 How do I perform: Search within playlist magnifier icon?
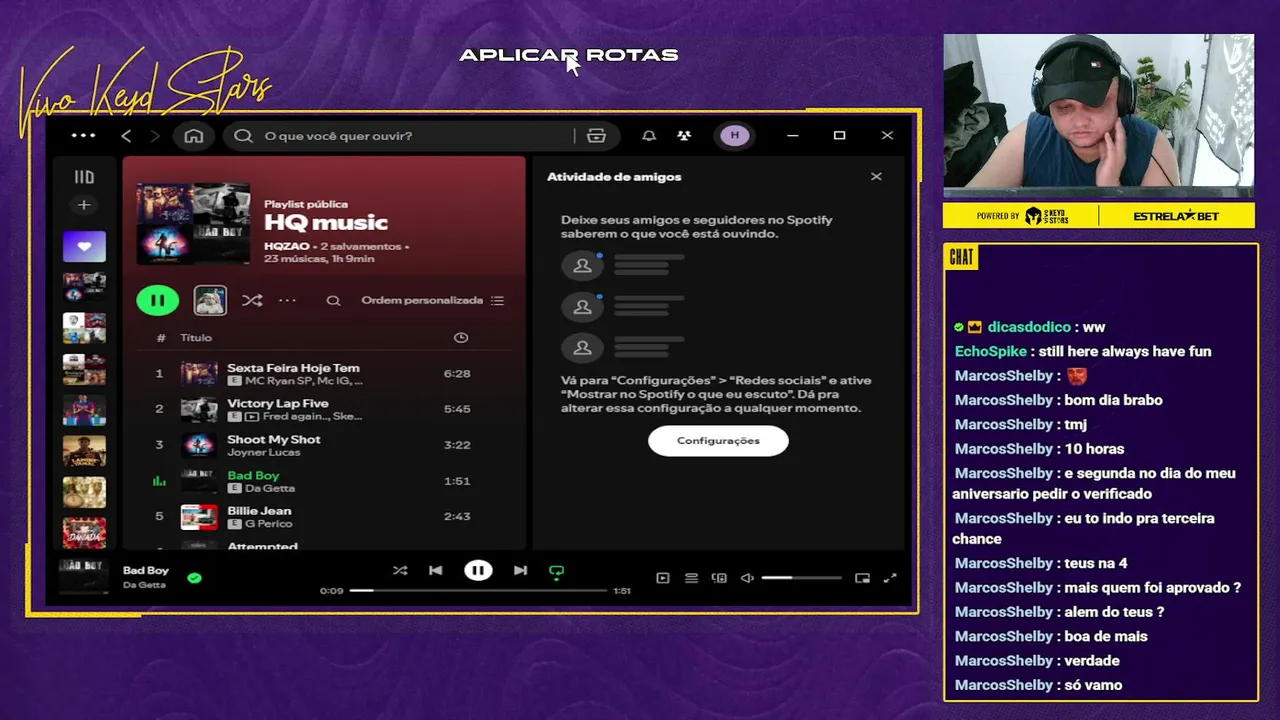[334, 300]
